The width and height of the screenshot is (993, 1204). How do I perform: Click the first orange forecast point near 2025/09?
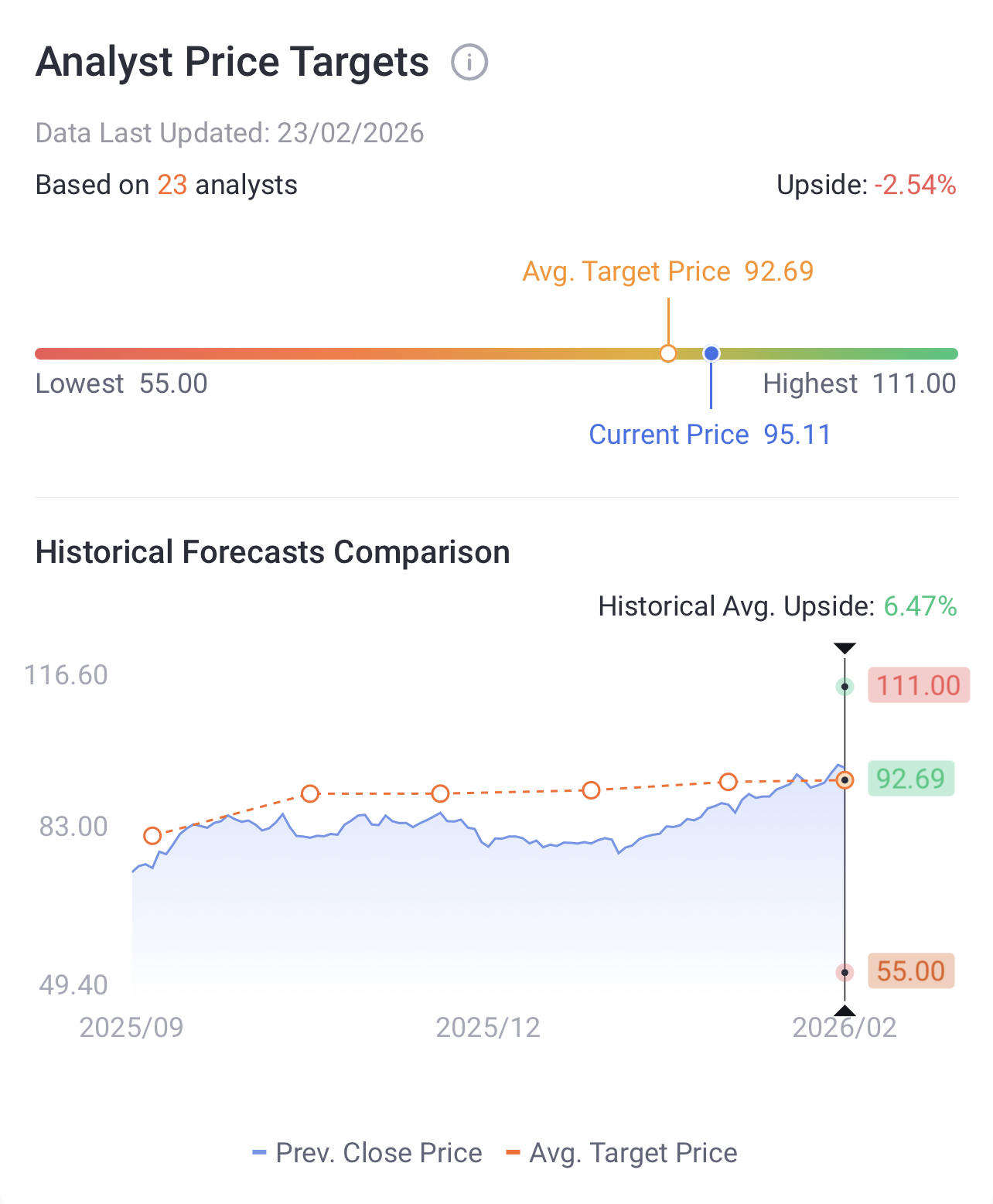click(x=152, y=836)
